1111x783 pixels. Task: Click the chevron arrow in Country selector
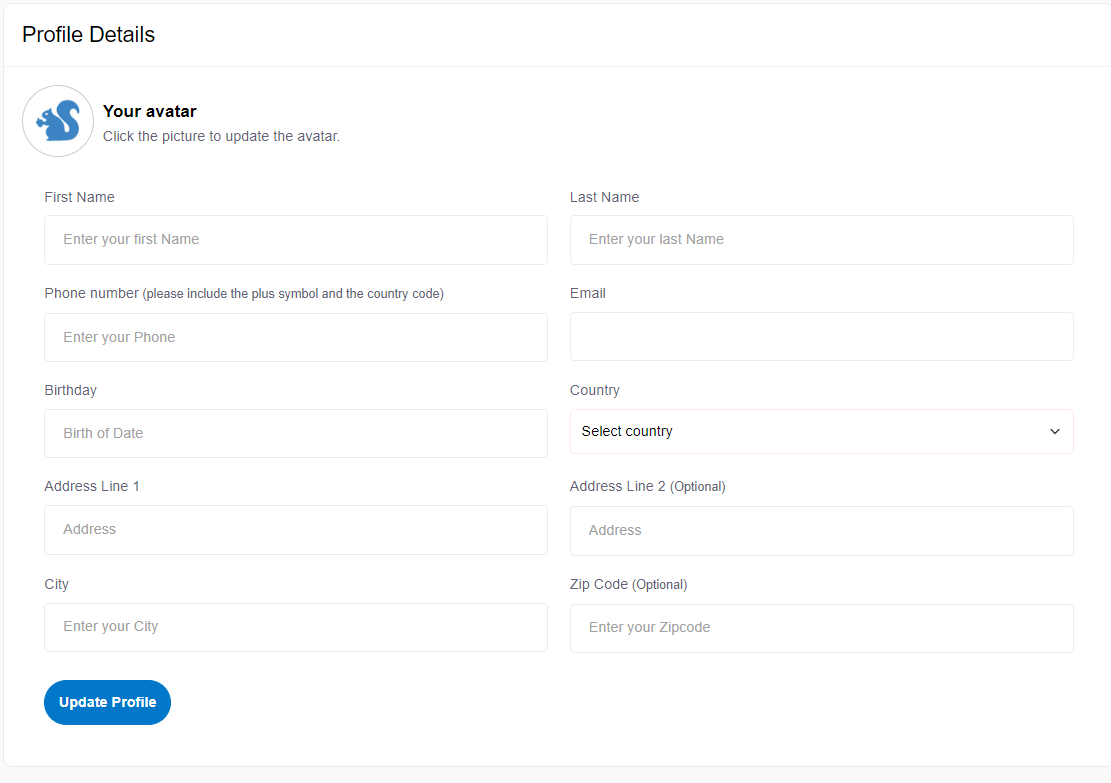[1054, 432]
